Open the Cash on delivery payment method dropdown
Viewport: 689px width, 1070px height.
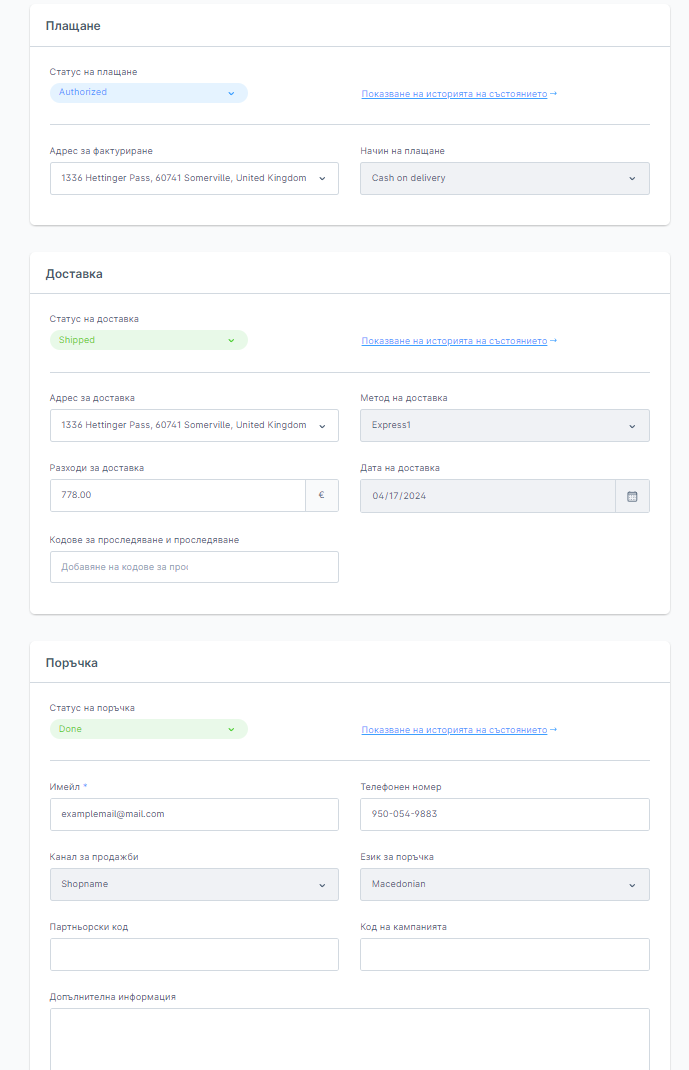(x=504, y=178)
